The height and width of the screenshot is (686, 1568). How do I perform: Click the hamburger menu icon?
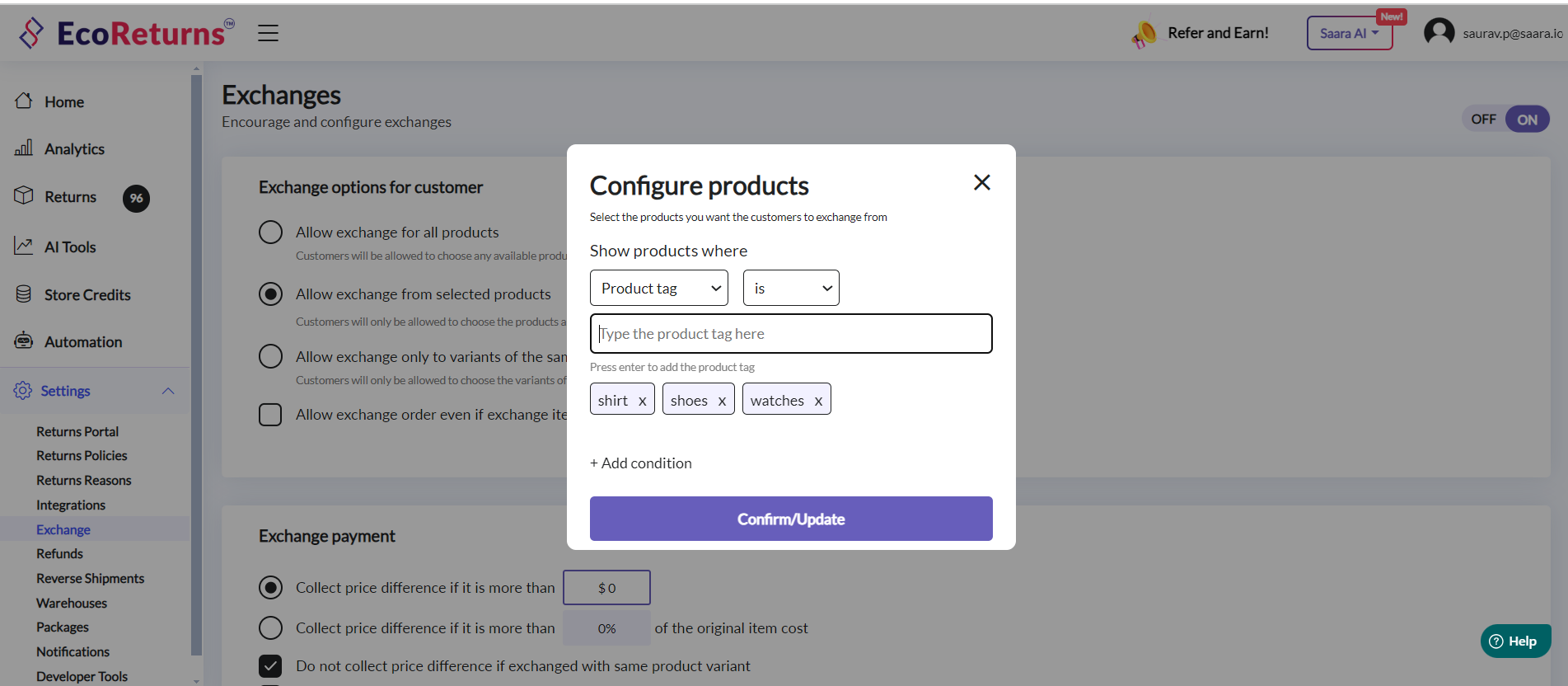click(x=268, y=33)
